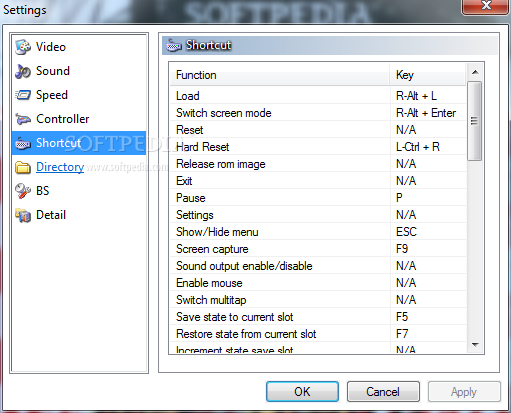The height and width of the screenshot is (413, 511).
Task: Select the Switch multitap row
Action: [x=318, y=300]
